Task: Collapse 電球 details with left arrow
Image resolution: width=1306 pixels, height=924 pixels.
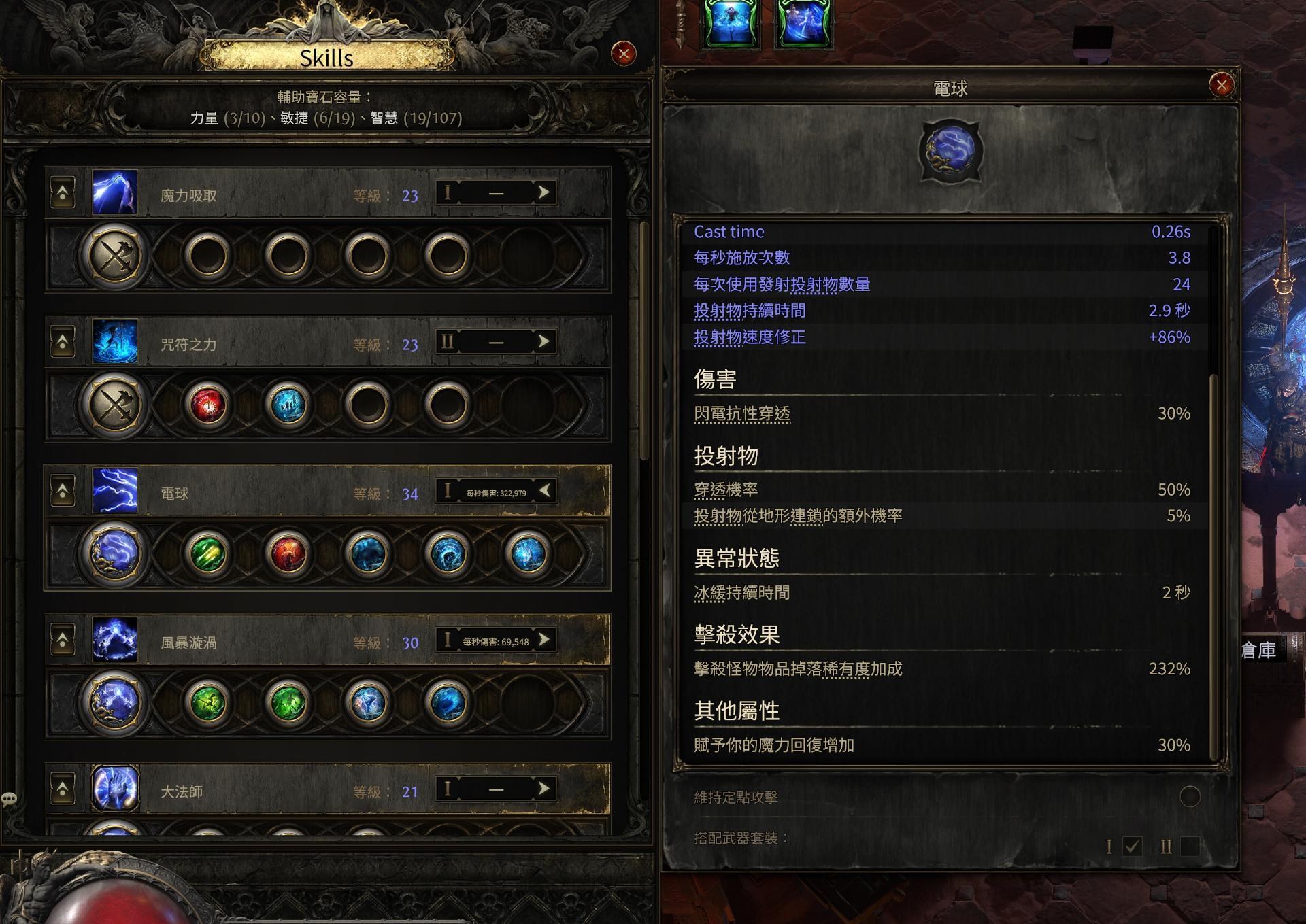Action: 543,490
